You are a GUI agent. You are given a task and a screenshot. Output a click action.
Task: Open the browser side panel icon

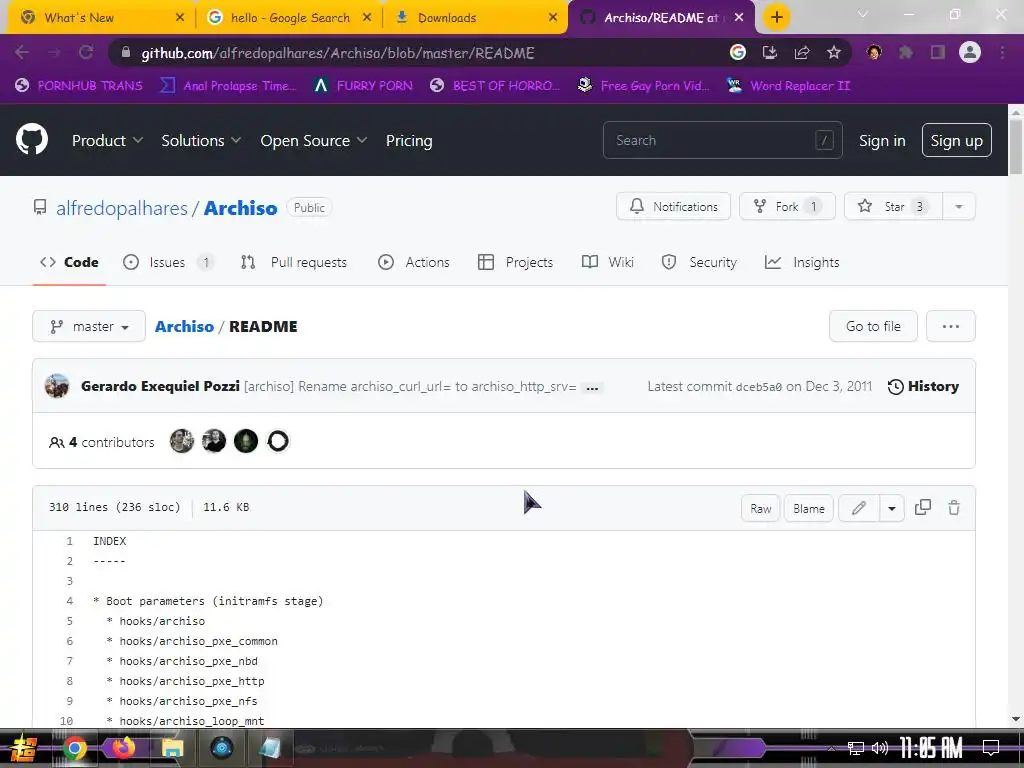938,52
